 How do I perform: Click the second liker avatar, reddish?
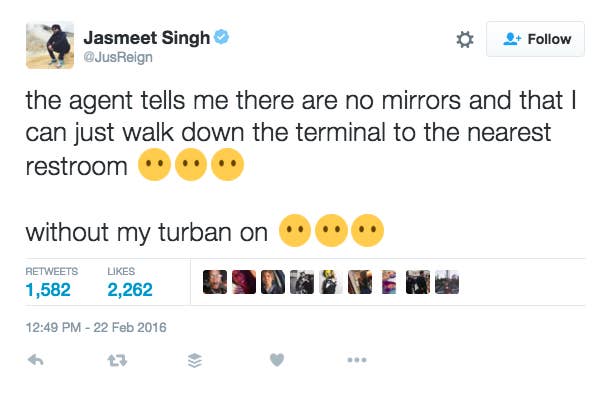[244, 282]
